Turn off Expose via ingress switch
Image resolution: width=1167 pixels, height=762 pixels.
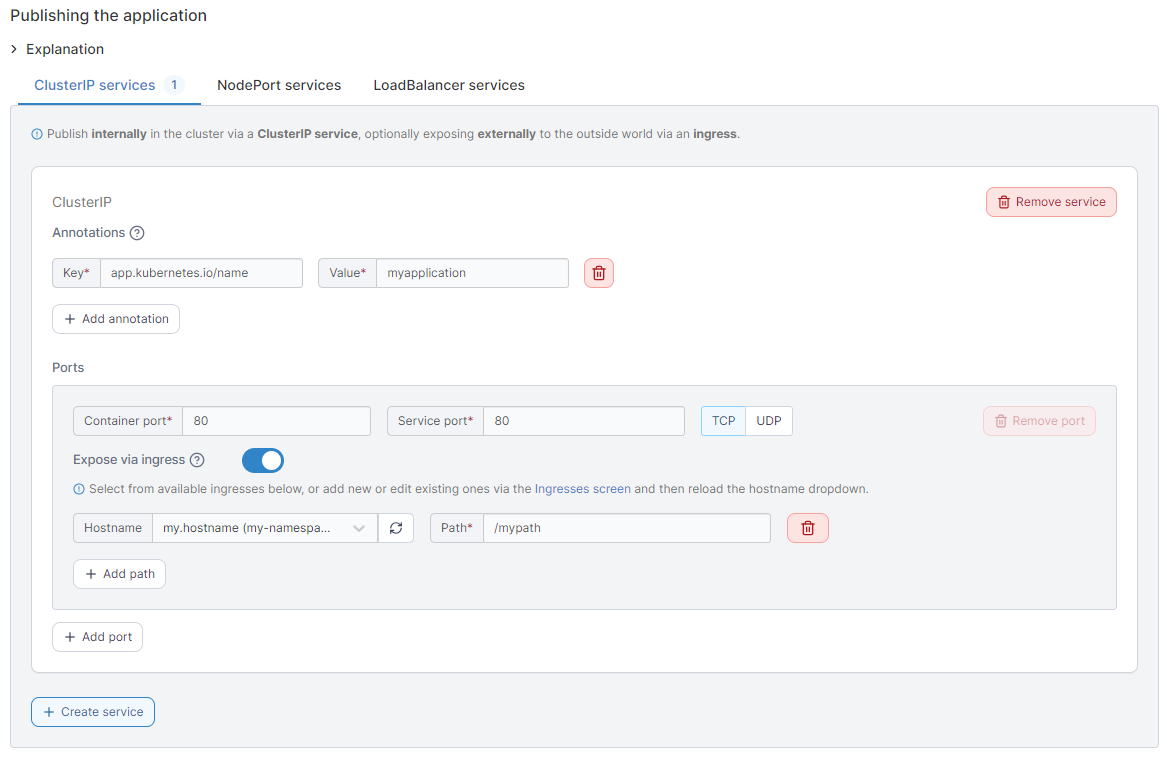263,460
